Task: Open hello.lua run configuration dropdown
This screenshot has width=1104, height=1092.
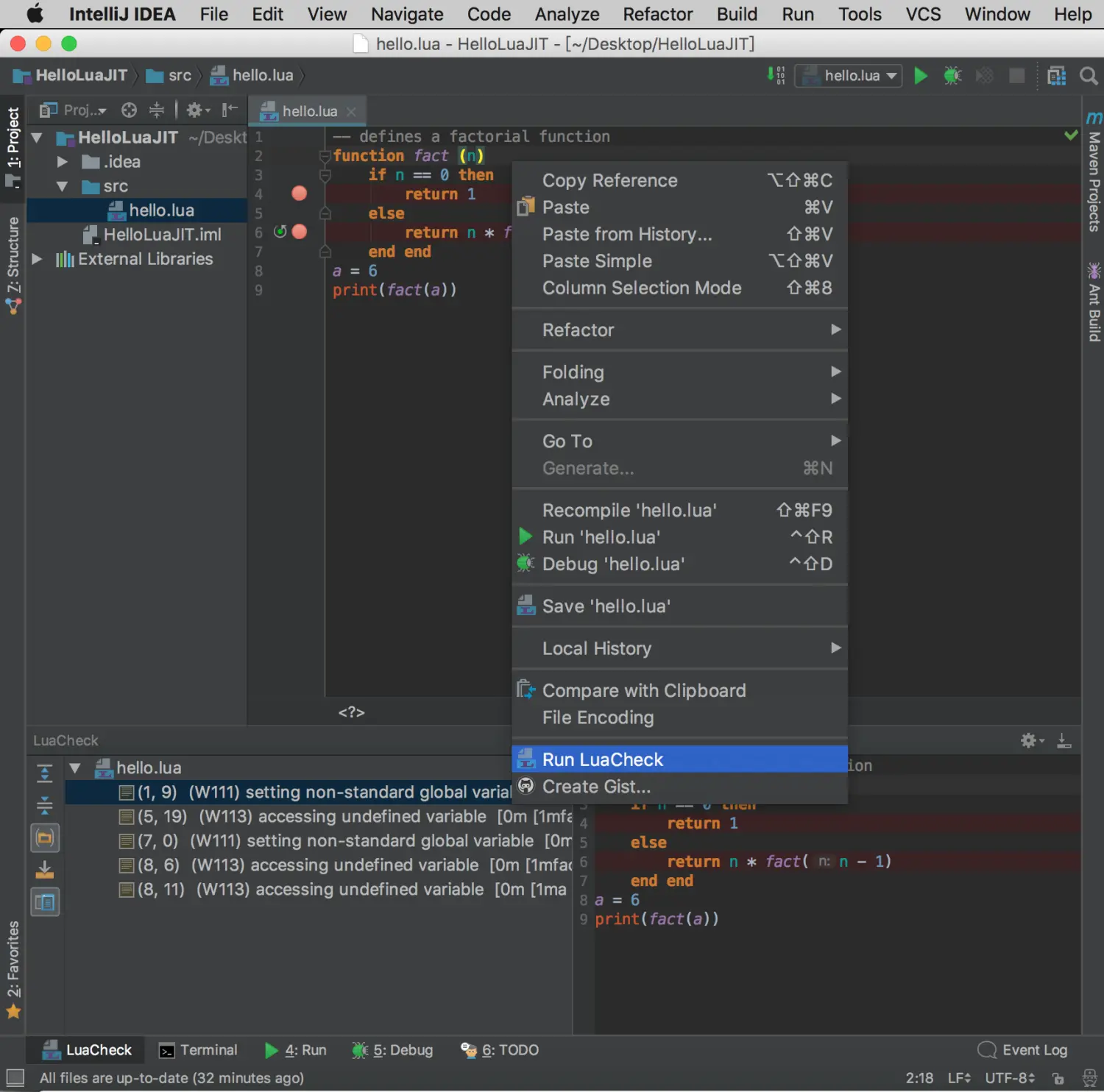Action: point(849,76)
